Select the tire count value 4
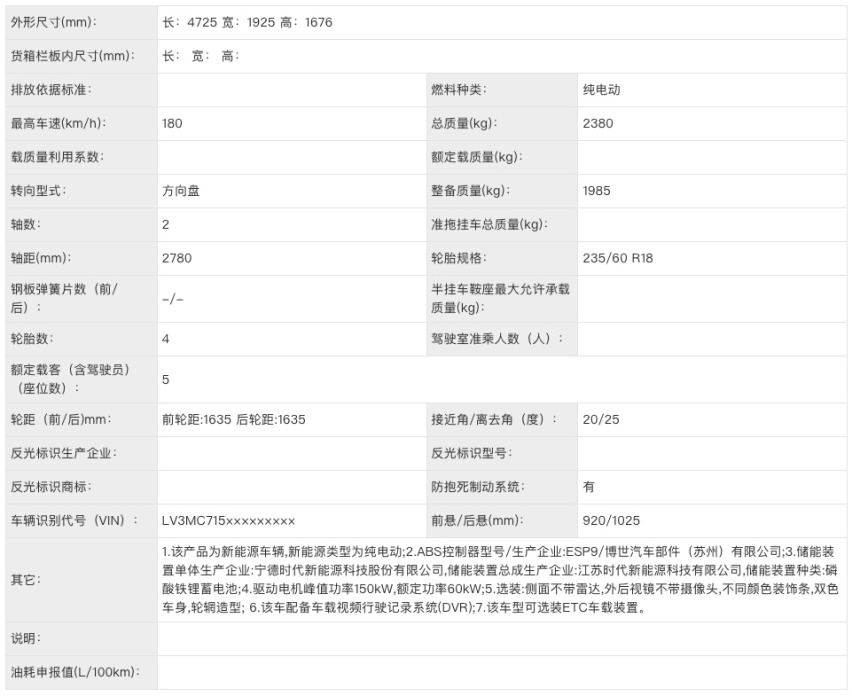 point(166,339)
